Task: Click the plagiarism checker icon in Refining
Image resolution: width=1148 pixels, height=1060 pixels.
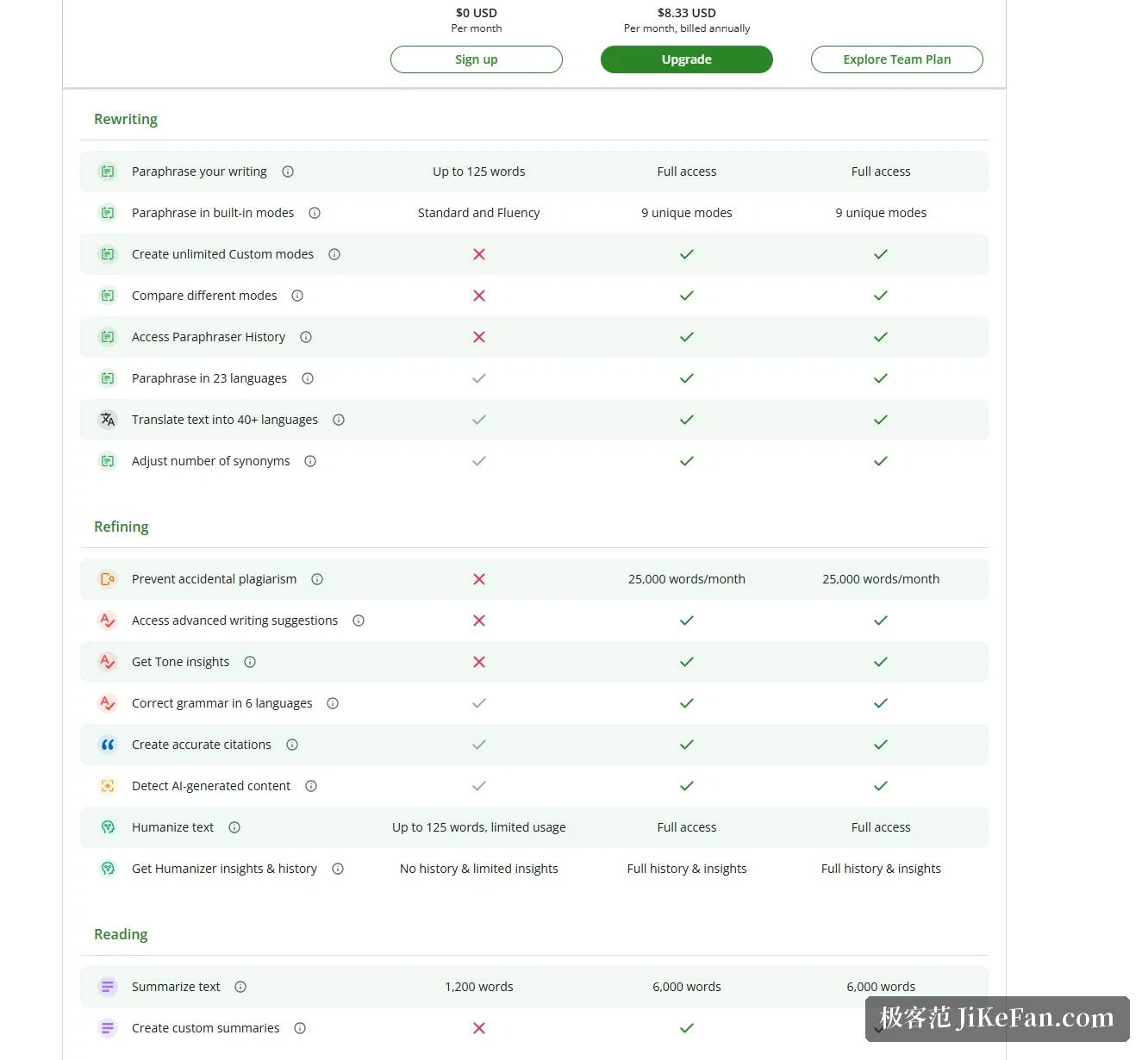Action: (108, 579)
